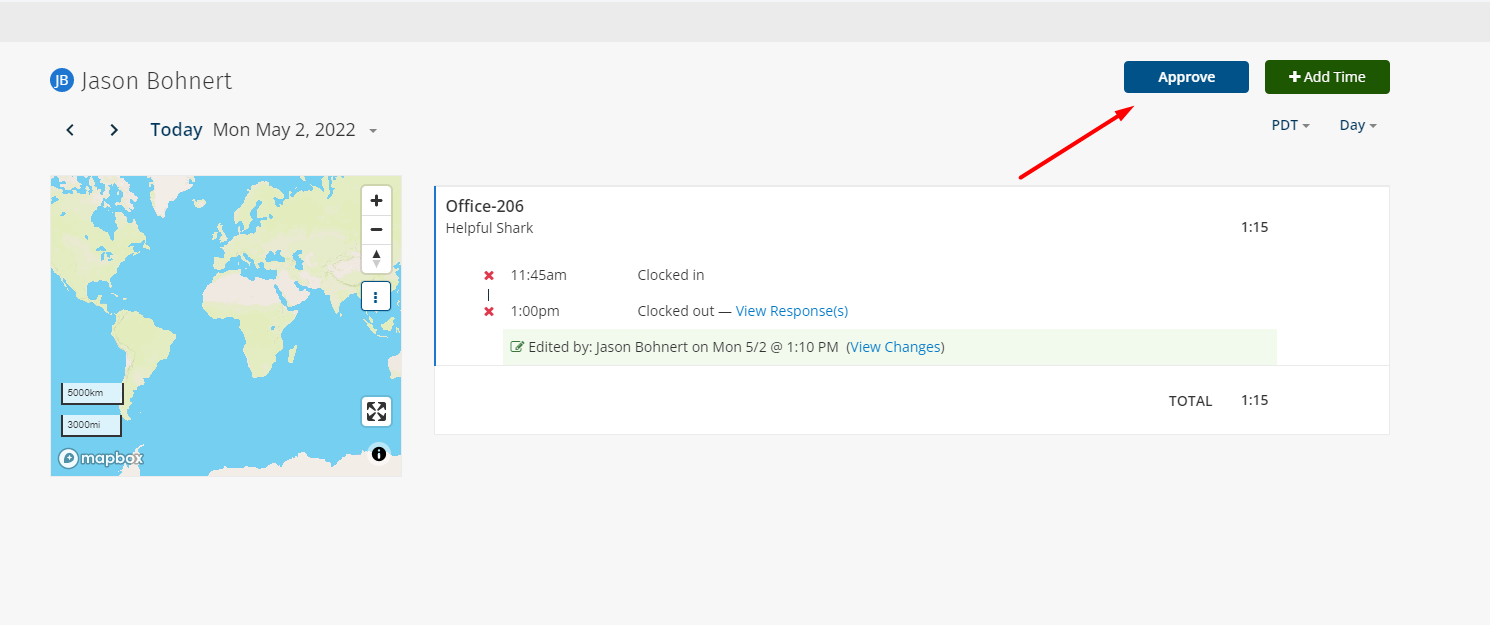
Task: Click the Jason Bohnert name heading
Action: [x=157, y=81]
